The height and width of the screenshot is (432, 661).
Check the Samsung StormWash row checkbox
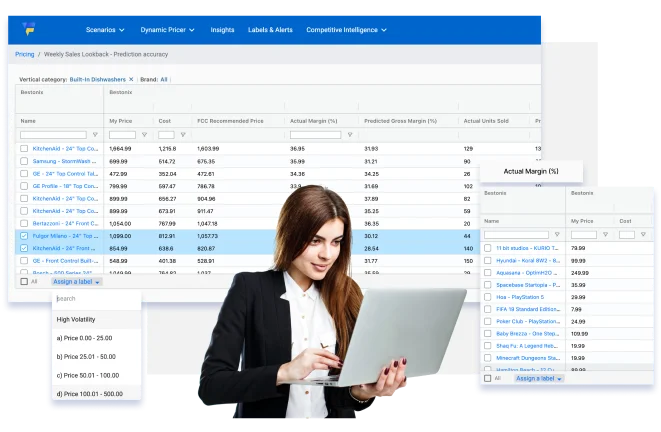tap(24, 160)
